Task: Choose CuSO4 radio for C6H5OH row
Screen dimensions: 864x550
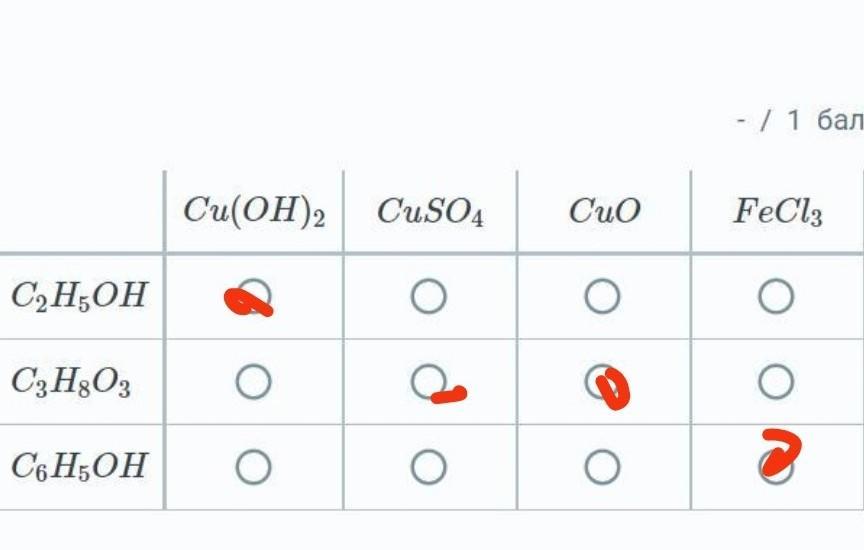Action: pos(428,467)
